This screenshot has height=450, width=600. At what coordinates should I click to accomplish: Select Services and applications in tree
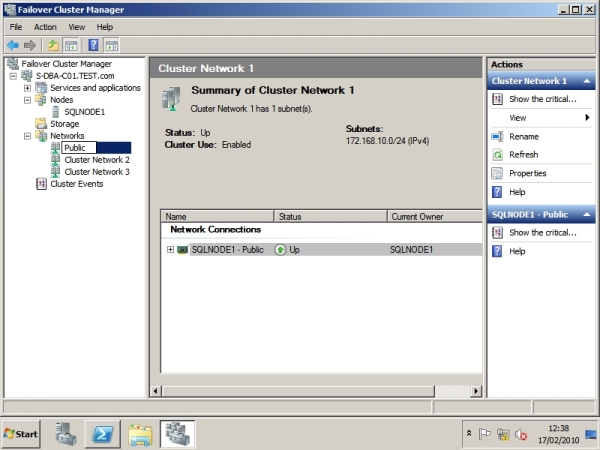coord(95,88)
